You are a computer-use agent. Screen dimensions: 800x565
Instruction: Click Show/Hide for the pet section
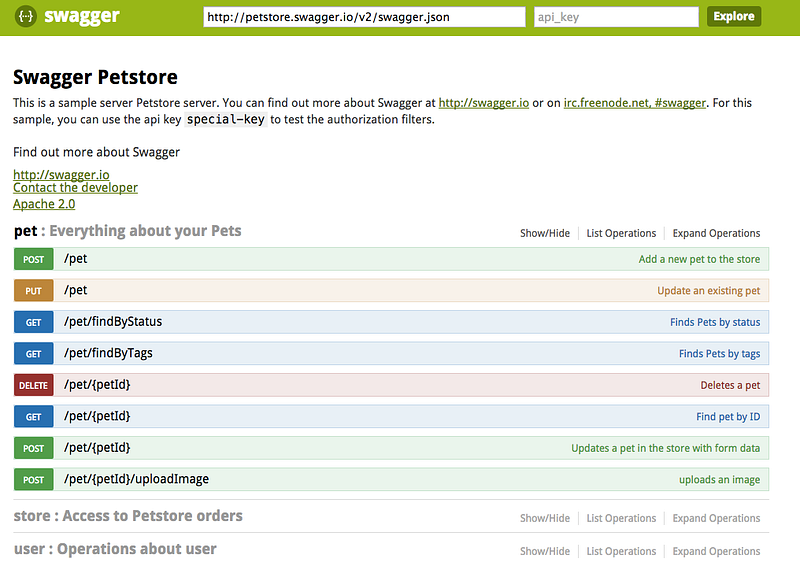tap(545, 233)
